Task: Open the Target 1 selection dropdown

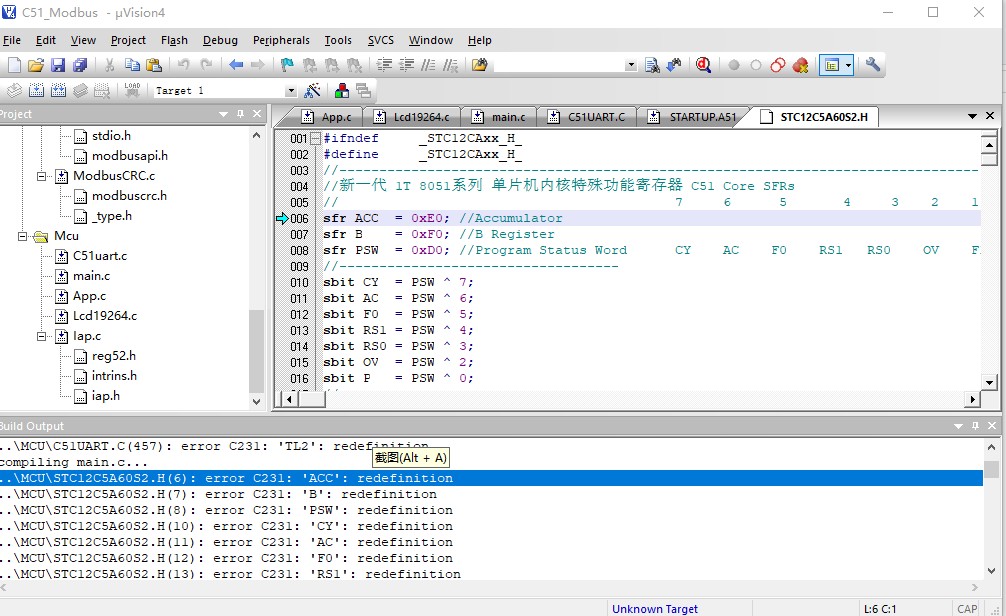Action: pos(291,91)
